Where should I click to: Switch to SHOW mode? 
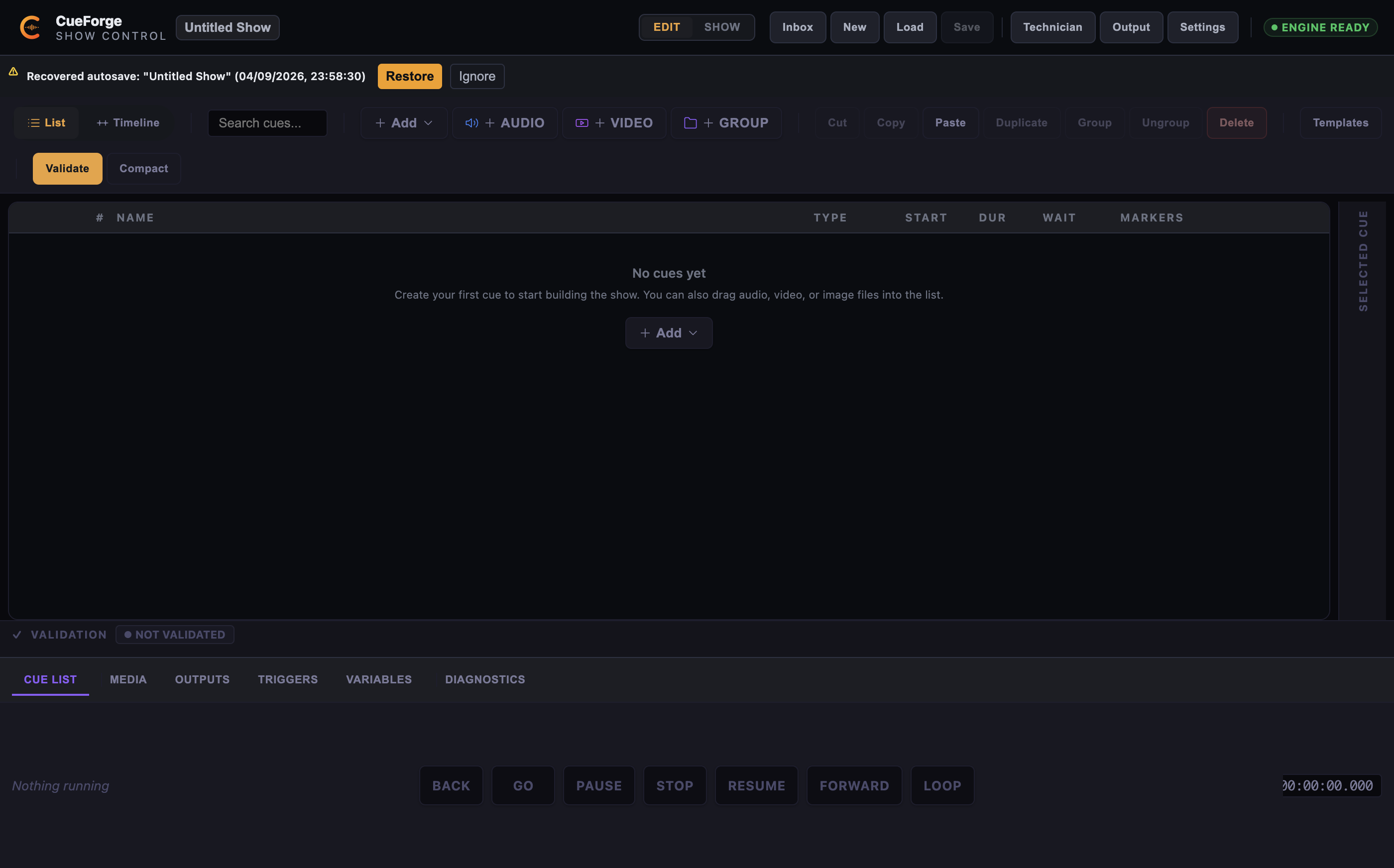coord(722,27)
